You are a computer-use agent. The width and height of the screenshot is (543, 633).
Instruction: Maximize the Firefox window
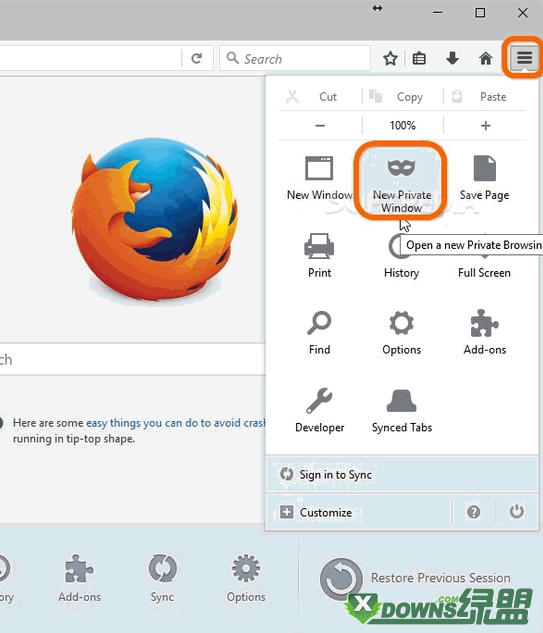pos(480,13)
